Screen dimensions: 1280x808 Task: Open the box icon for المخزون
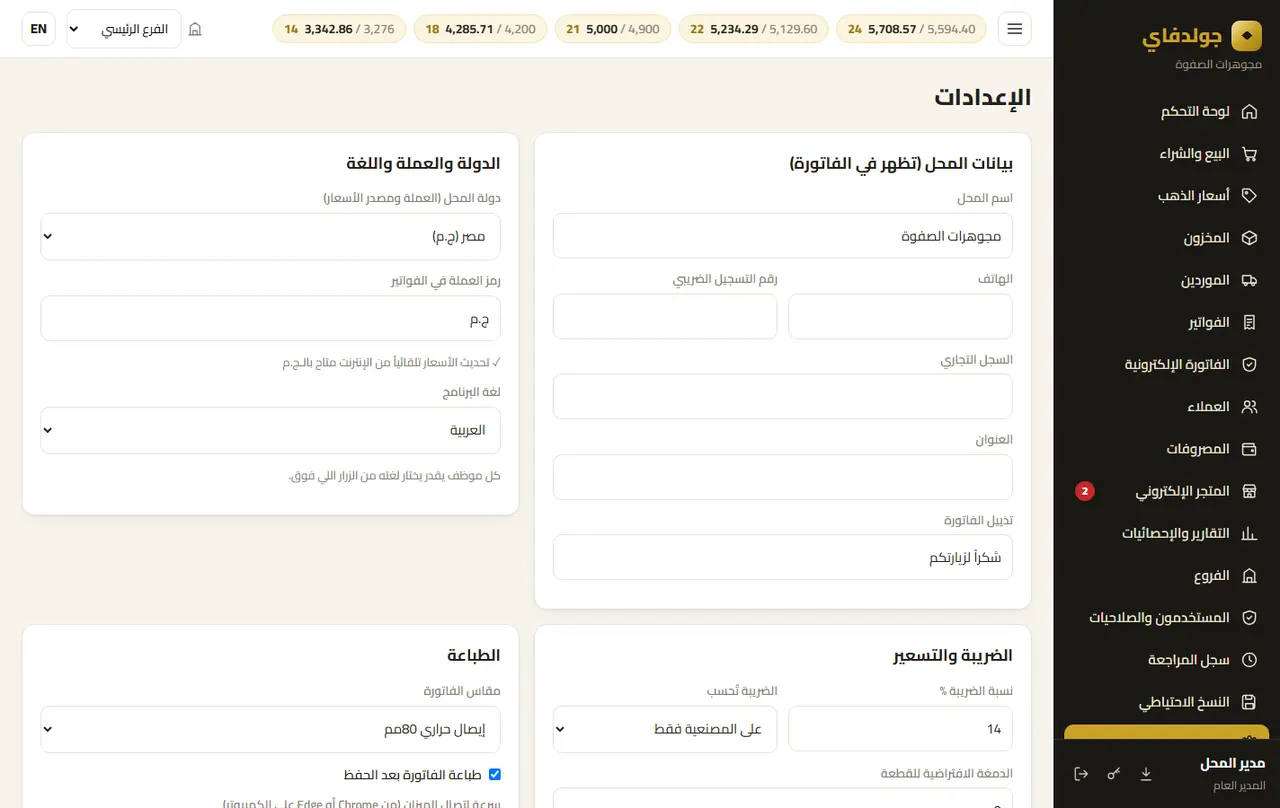[1249, 239]
